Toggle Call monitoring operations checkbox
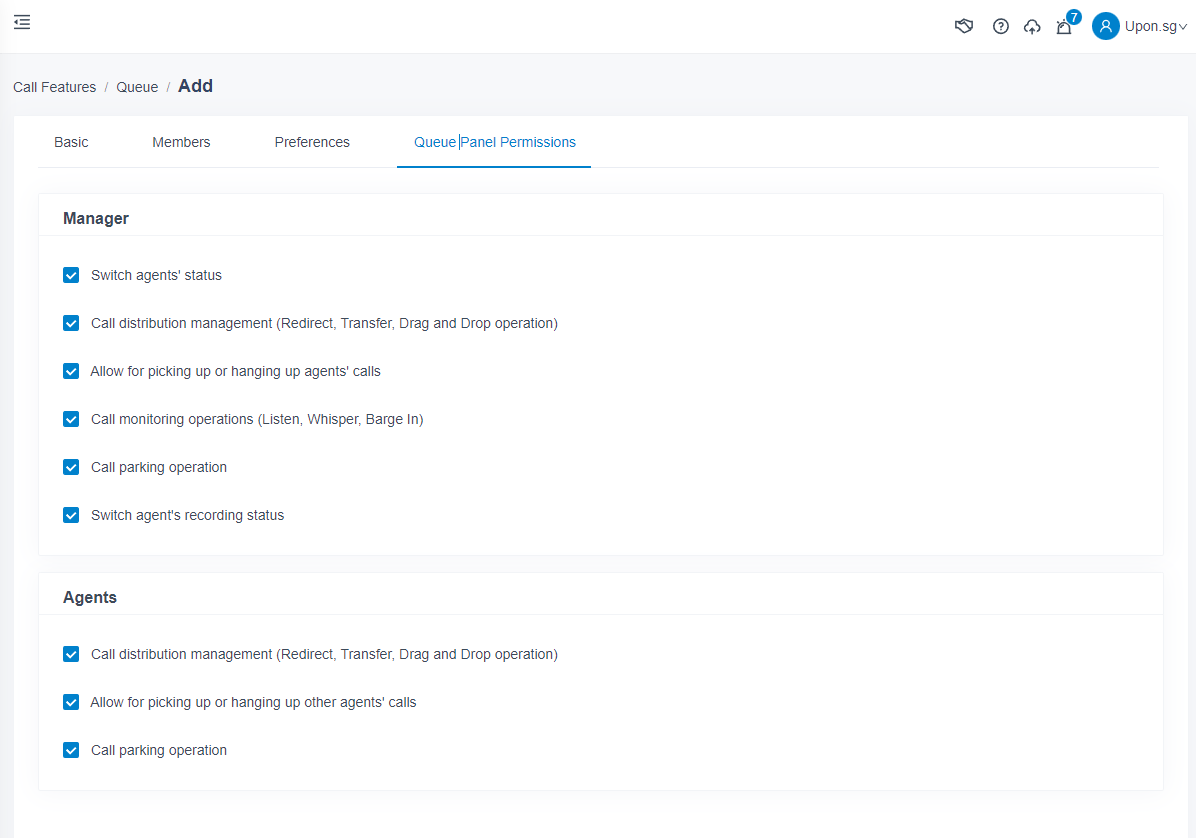This screenshot has height=838, width=1196. tap(71, 419)
